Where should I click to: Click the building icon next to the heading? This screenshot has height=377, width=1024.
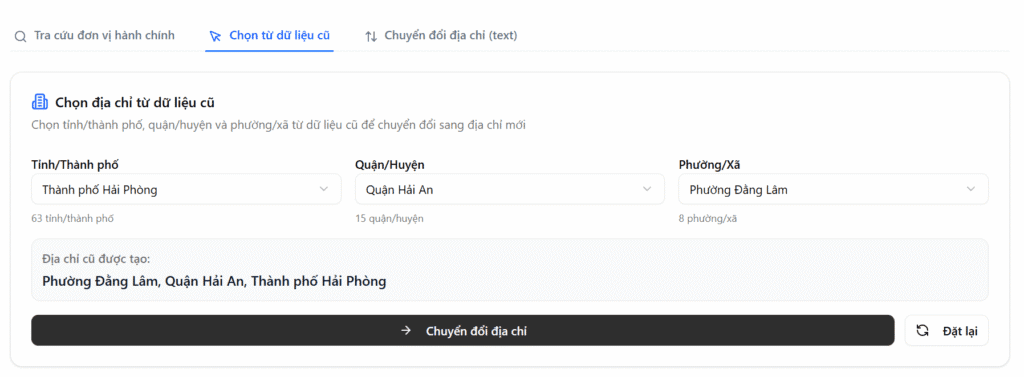tap(39, 102)
